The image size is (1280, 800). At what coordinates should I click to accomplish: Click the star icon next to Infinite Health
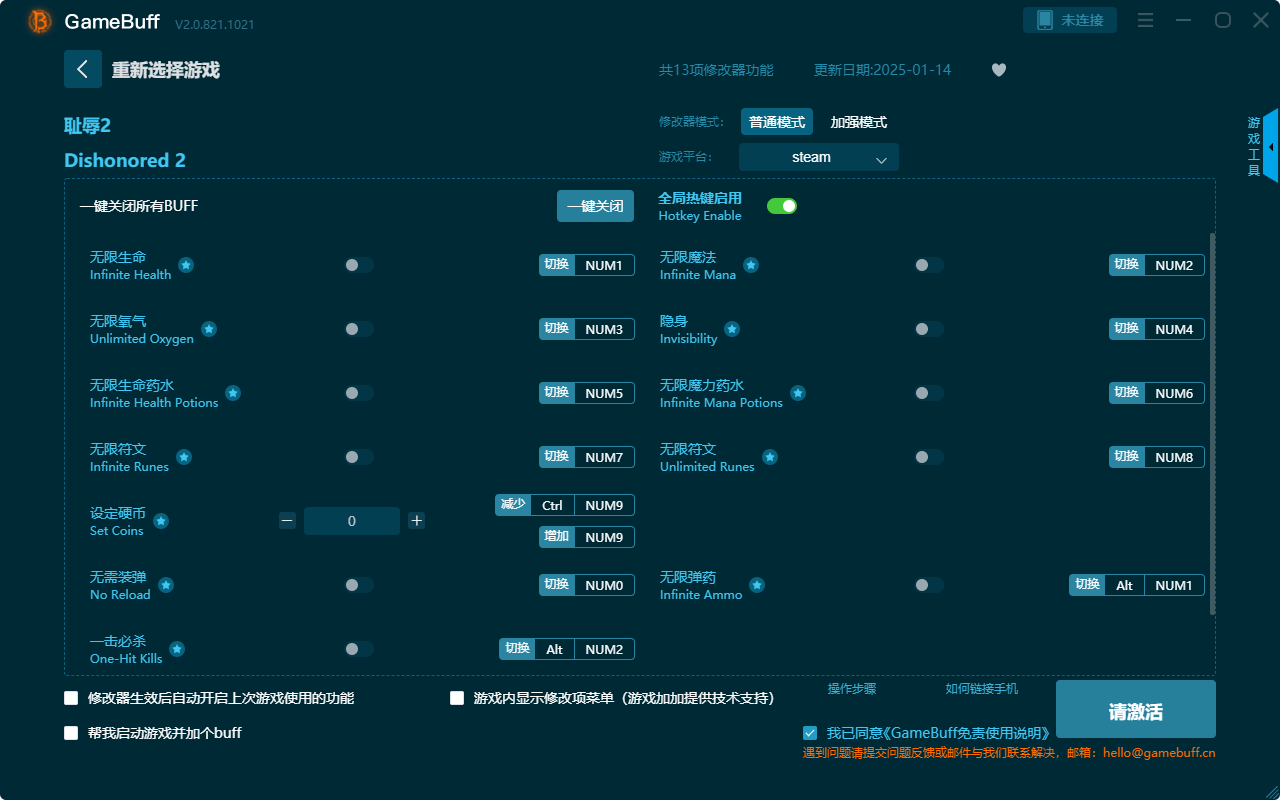(186, 265)
